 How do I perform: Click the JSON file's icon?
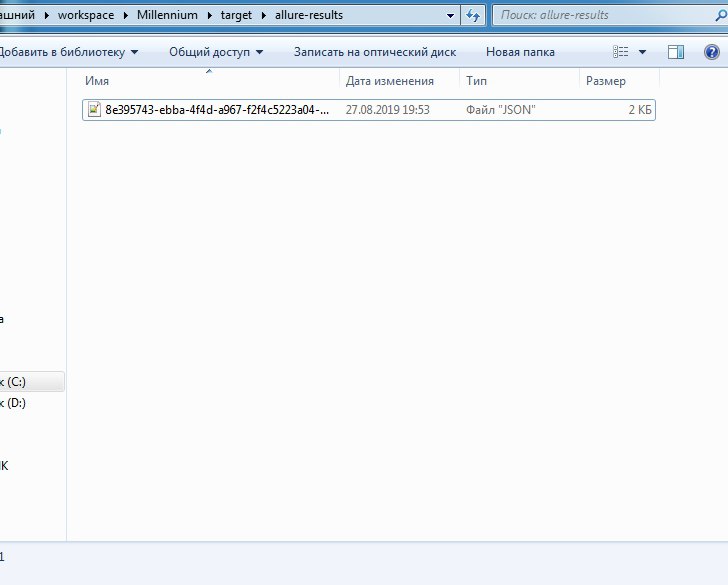pyautogui.click(x=94, y=110)
